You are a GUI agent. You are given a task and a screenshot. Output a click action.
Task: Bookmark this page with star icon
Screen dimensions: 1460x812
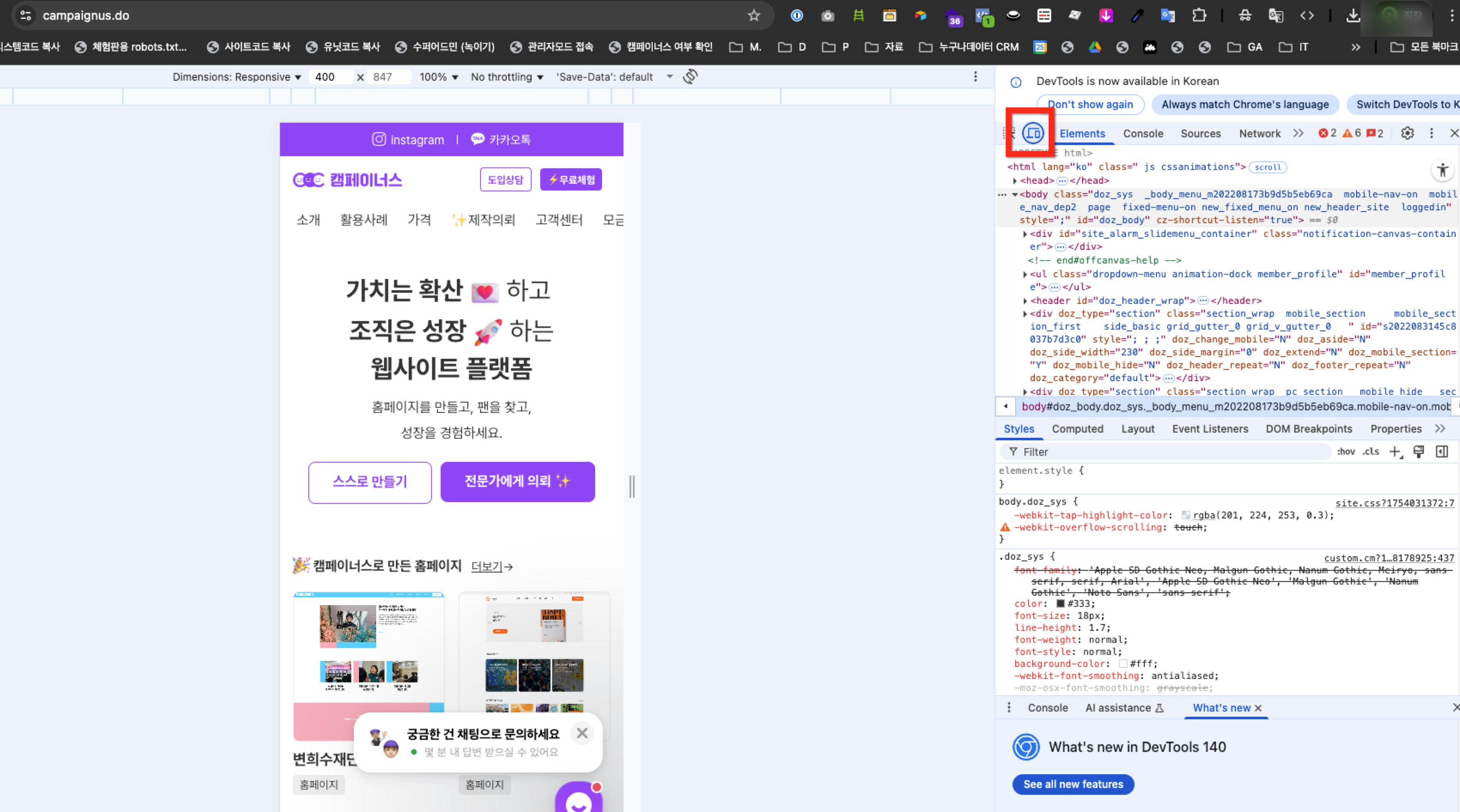click(x=753, y=15)
